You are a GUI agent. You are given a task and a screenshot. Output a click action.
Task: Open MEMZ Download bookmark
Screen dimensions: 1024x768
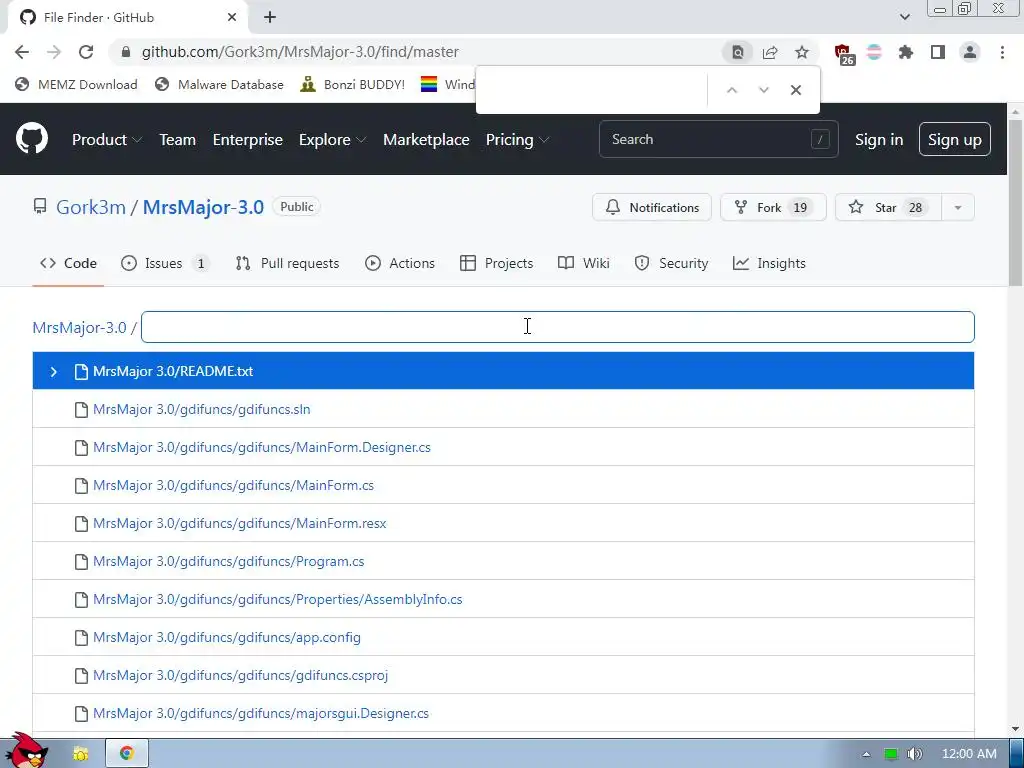pyautogui.click(x=76, y=84)
